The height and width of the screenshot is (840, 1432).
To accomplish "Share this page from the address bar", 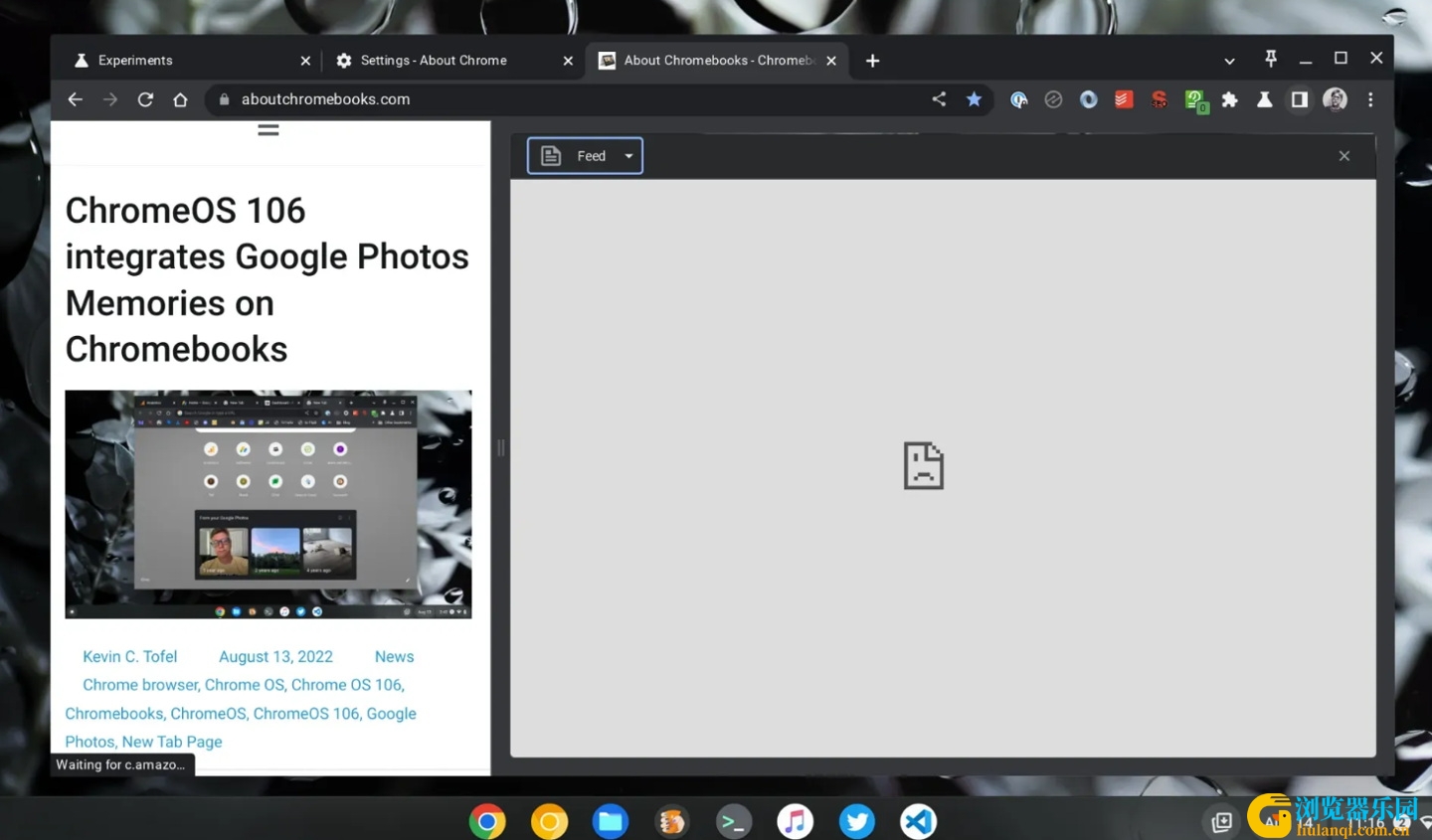I will [x=939, y=98].
